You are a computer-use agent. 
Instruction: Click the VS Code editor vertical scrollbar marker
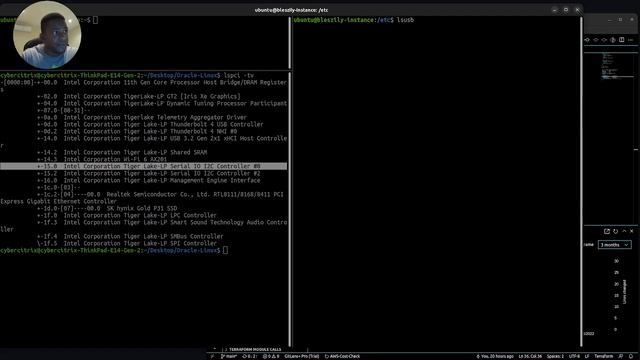tap(636, 150)
